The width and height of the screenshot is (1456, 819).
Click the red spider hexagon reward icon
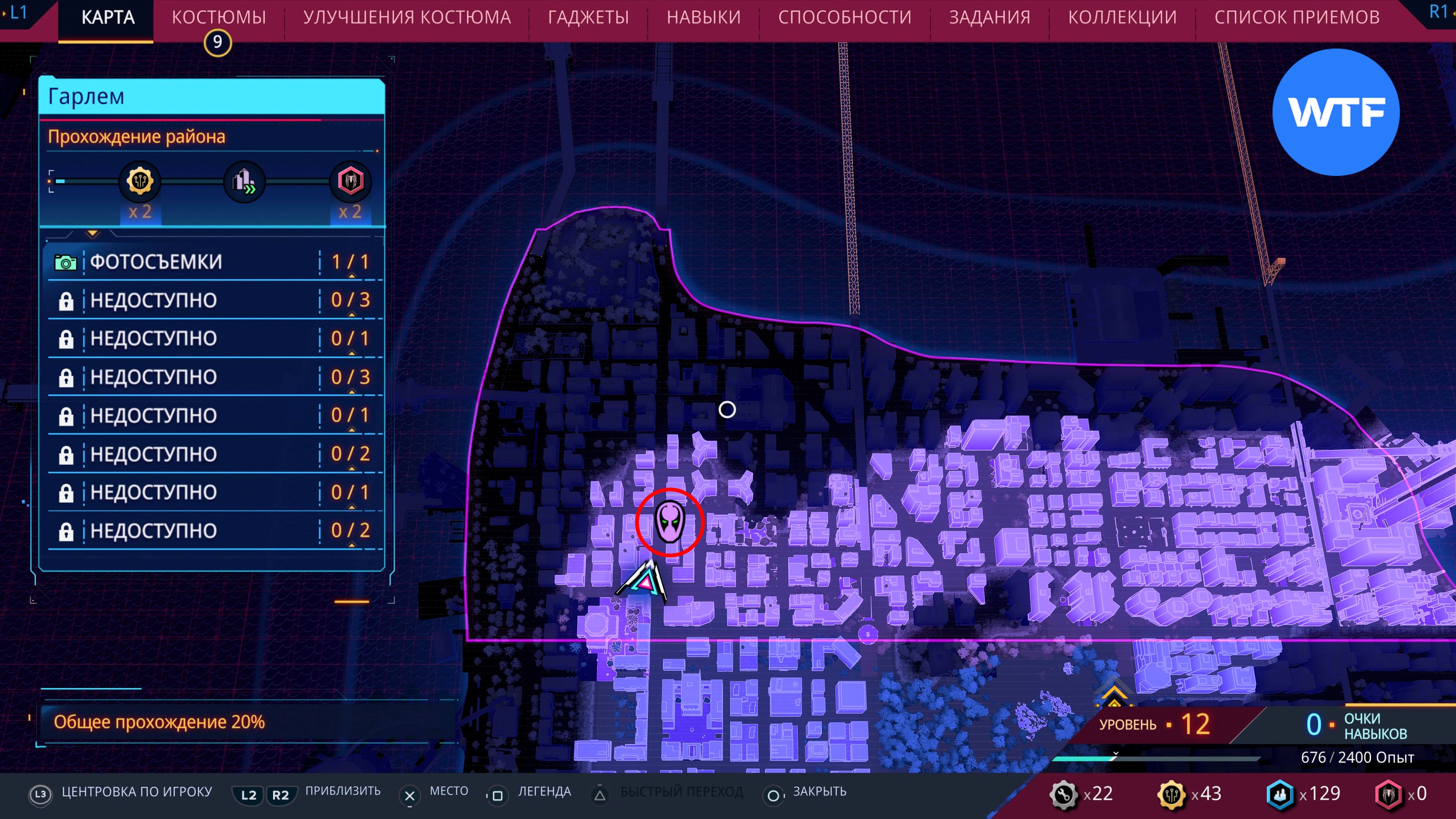pyautogui.click(x=350, y=181)
